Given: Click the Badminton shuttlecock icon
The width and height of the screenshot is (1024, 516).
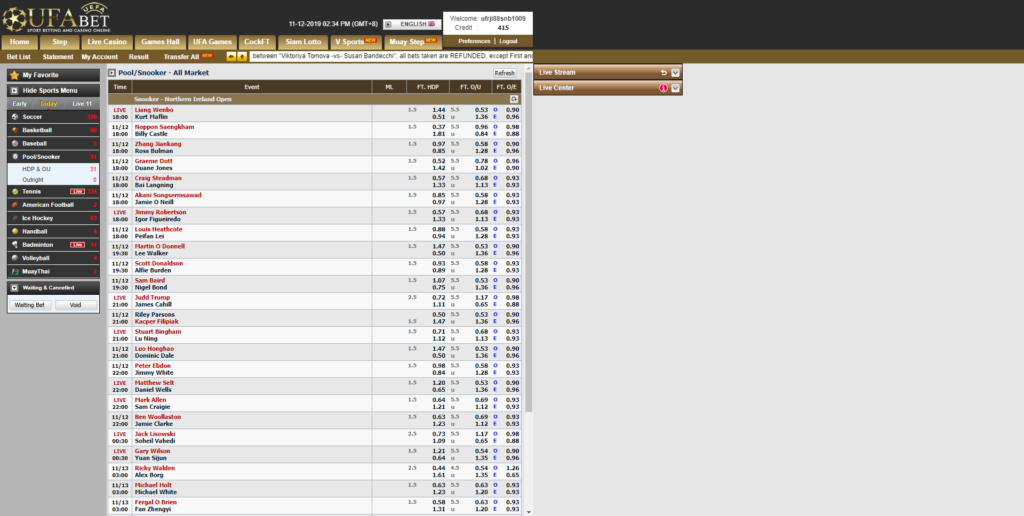Looking at the screenshot, I should (x=15, y=244).
